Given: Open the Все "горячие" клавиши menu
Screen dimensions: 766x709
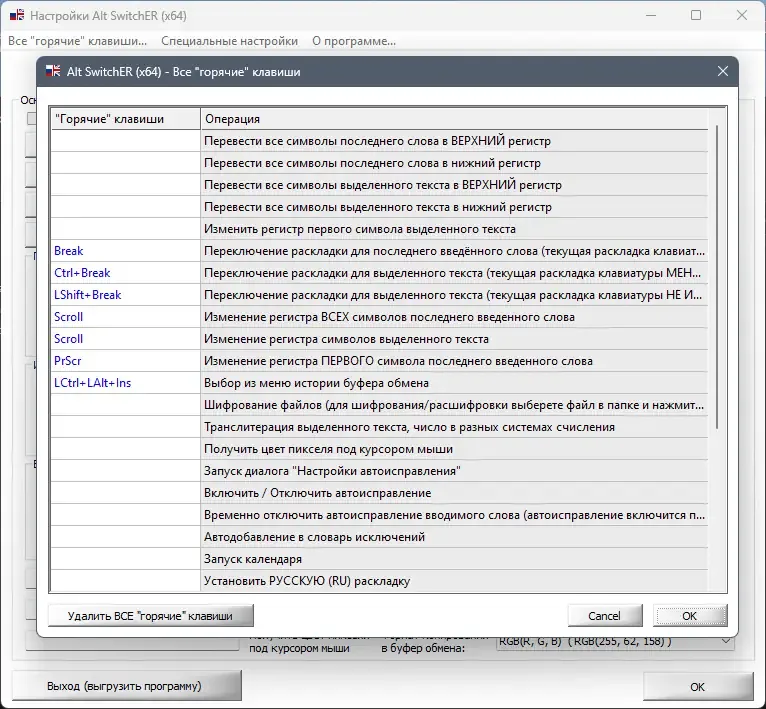Looking at the screenshot, I should [77, 41].
